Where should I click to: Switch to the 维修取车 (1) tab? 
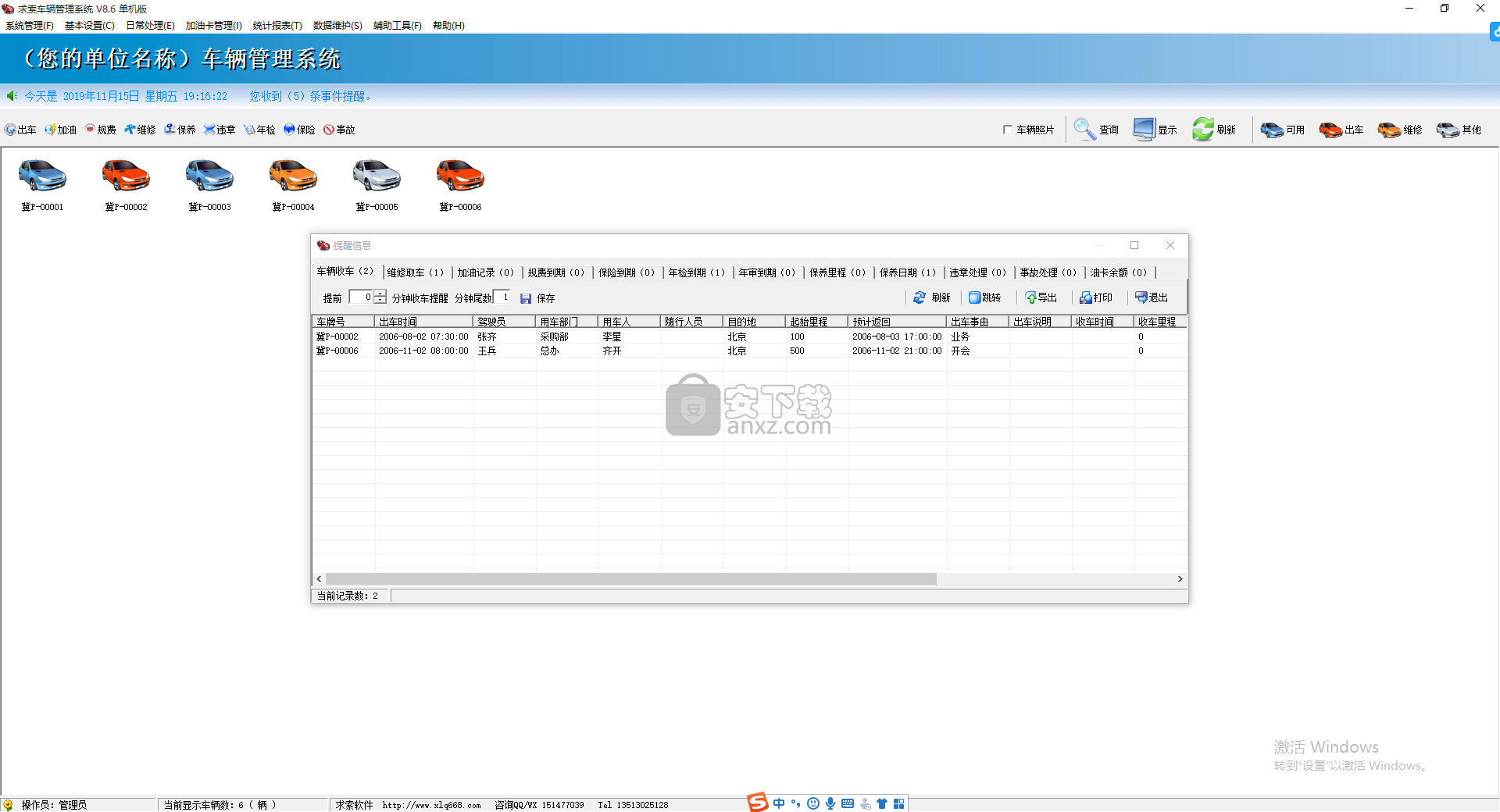416,272
